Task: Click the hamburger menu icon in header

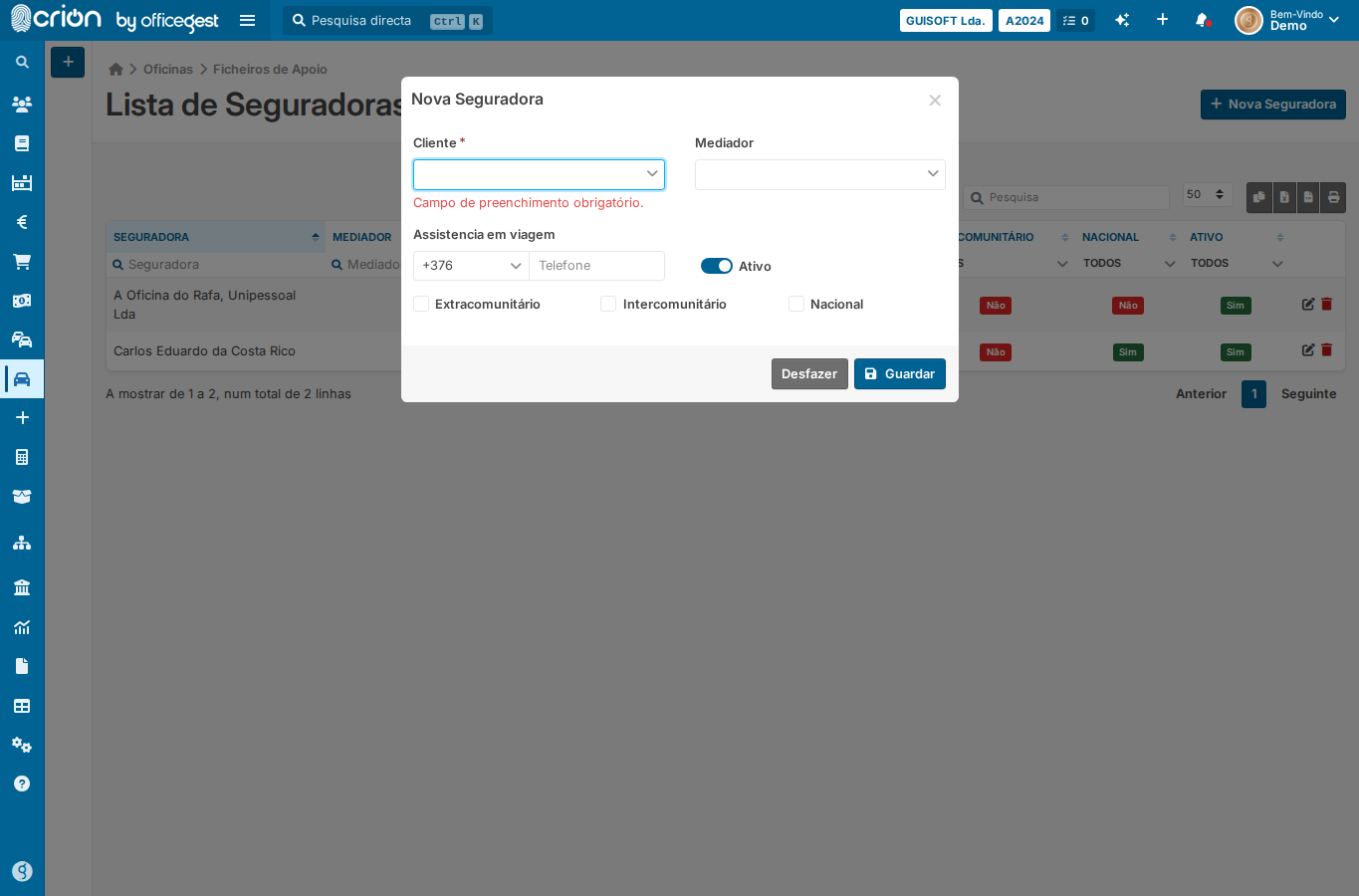Action: coord(248,20)
